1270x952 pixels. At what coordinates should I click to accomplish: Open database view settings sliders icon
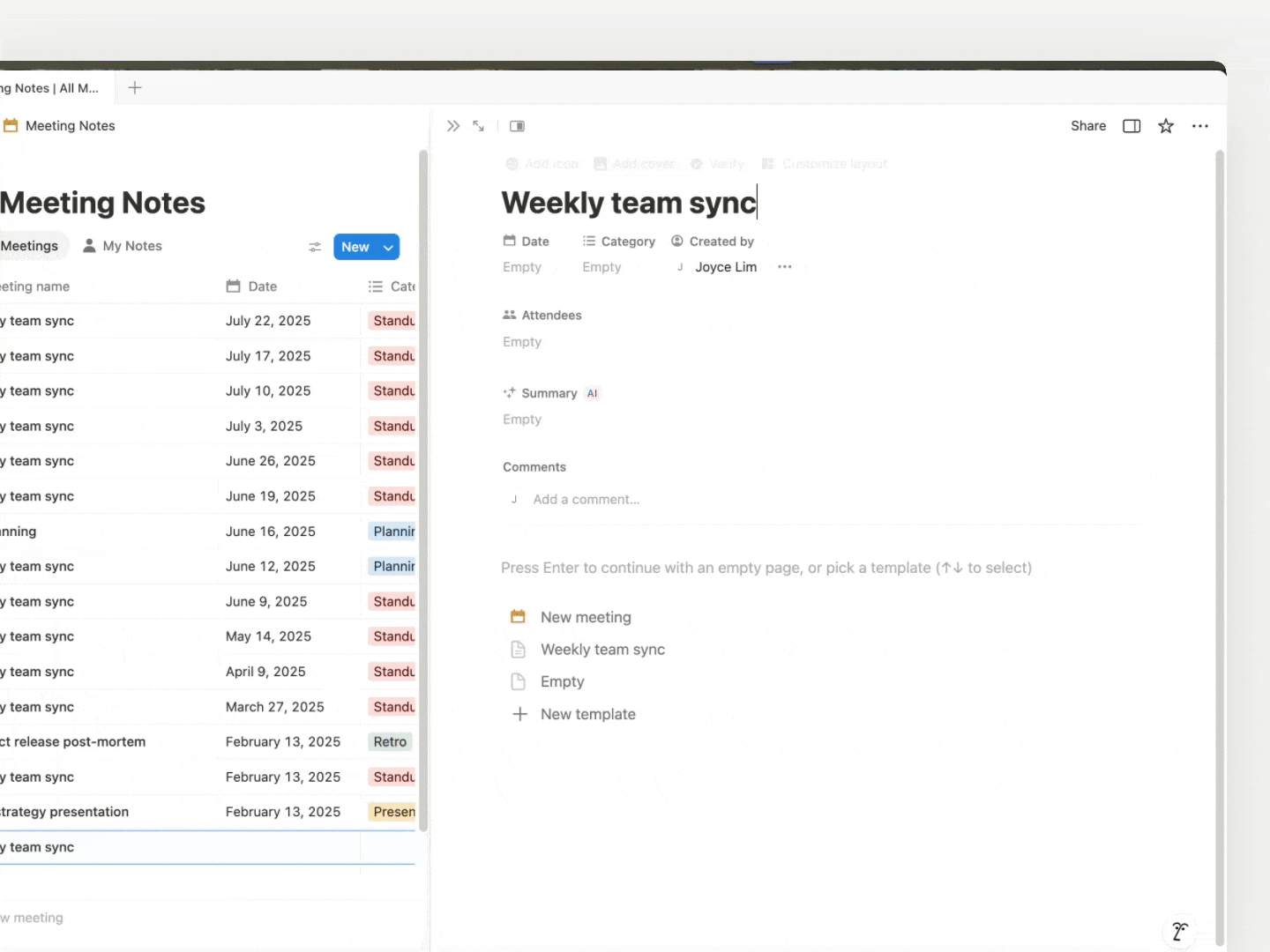click(x=315, y=247)
